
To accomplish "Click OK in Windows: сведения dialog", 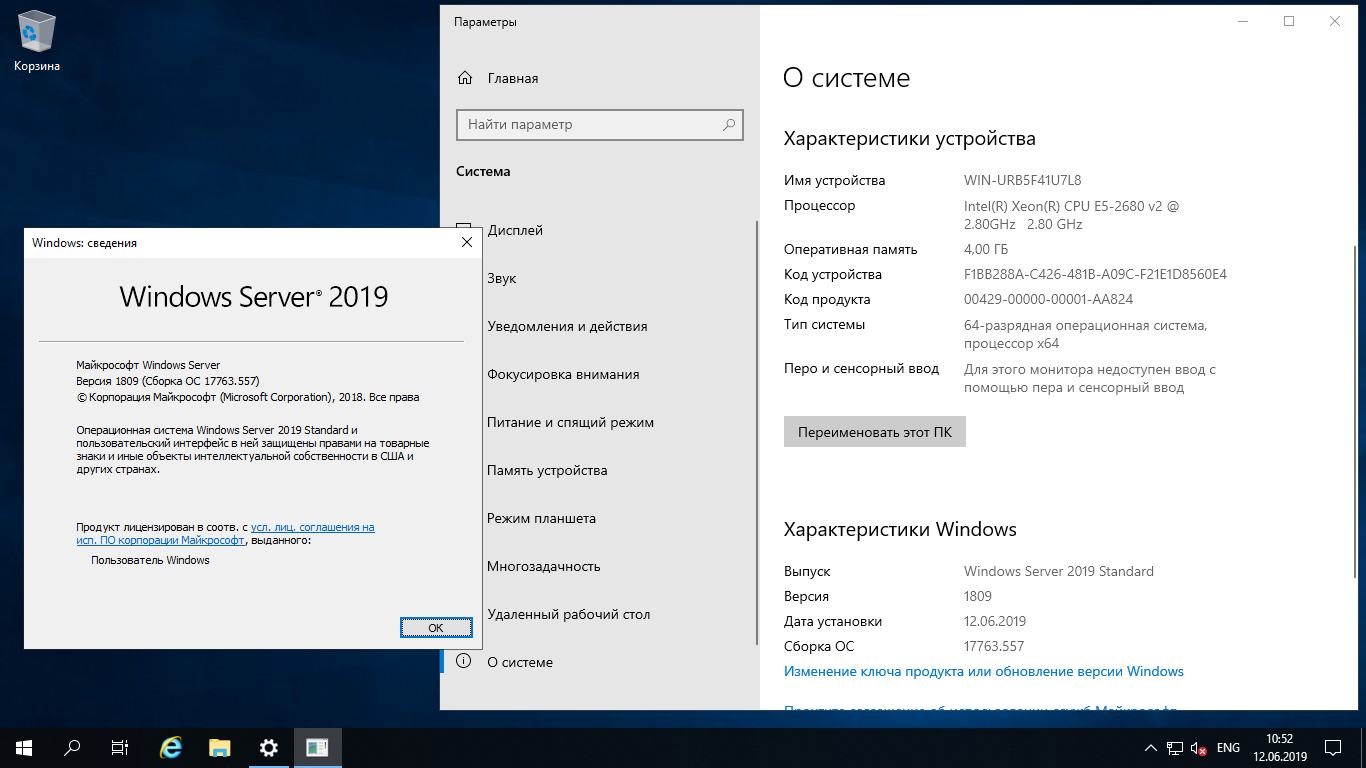I will tap(435, 627).
